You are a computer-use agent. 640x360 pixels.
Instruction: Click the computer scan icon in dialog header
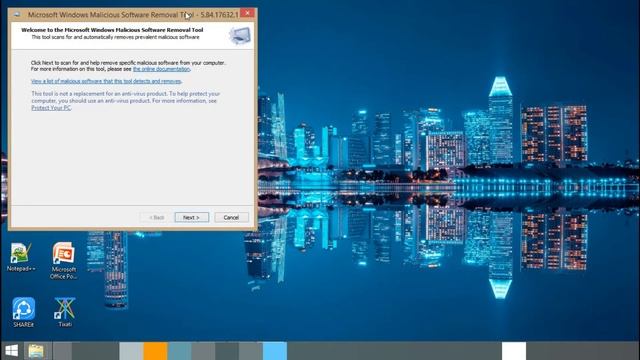(240, 36)
